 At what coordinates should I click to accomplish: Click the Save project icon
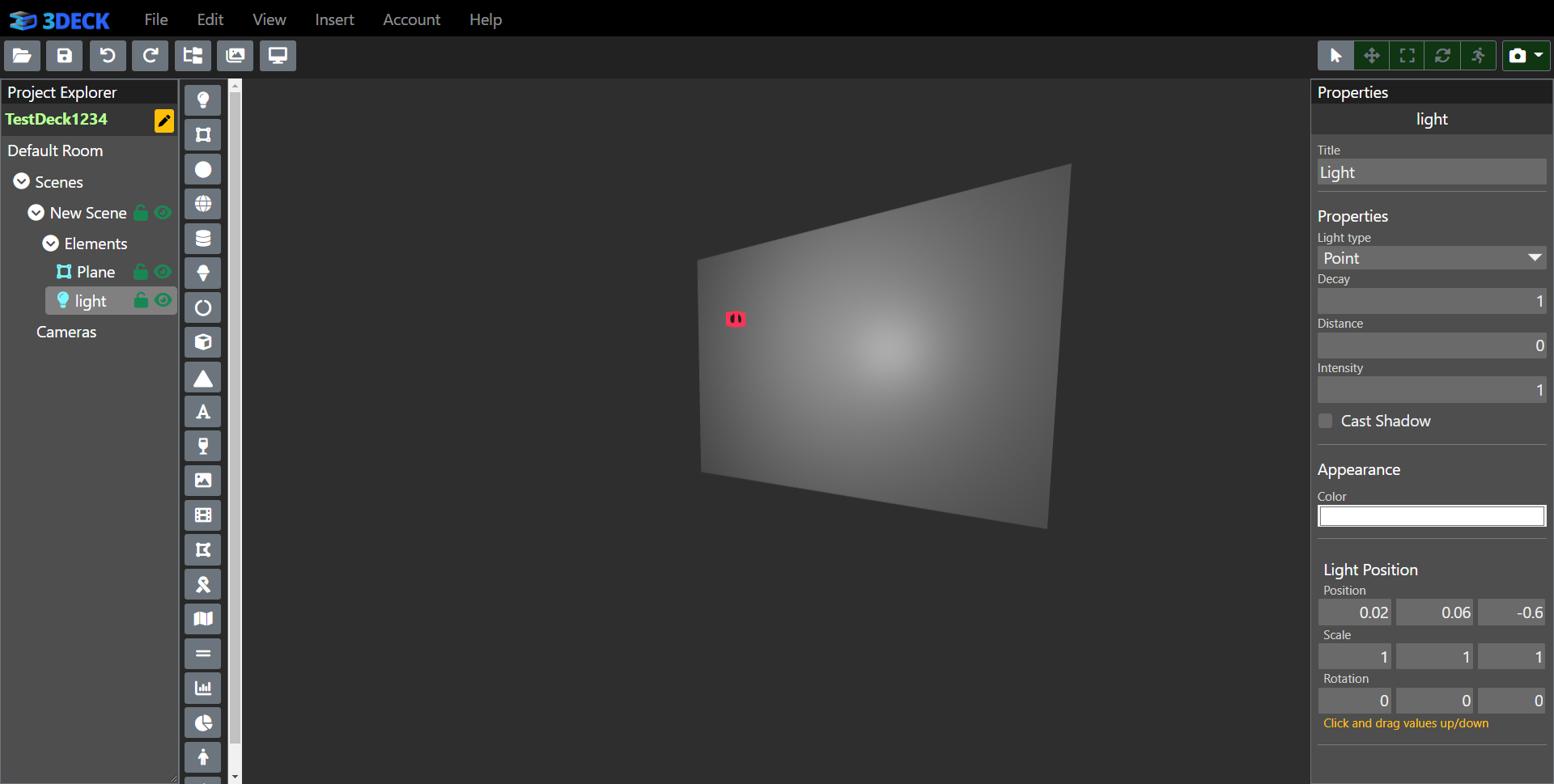pyautogui.click(x=65, y=56)
